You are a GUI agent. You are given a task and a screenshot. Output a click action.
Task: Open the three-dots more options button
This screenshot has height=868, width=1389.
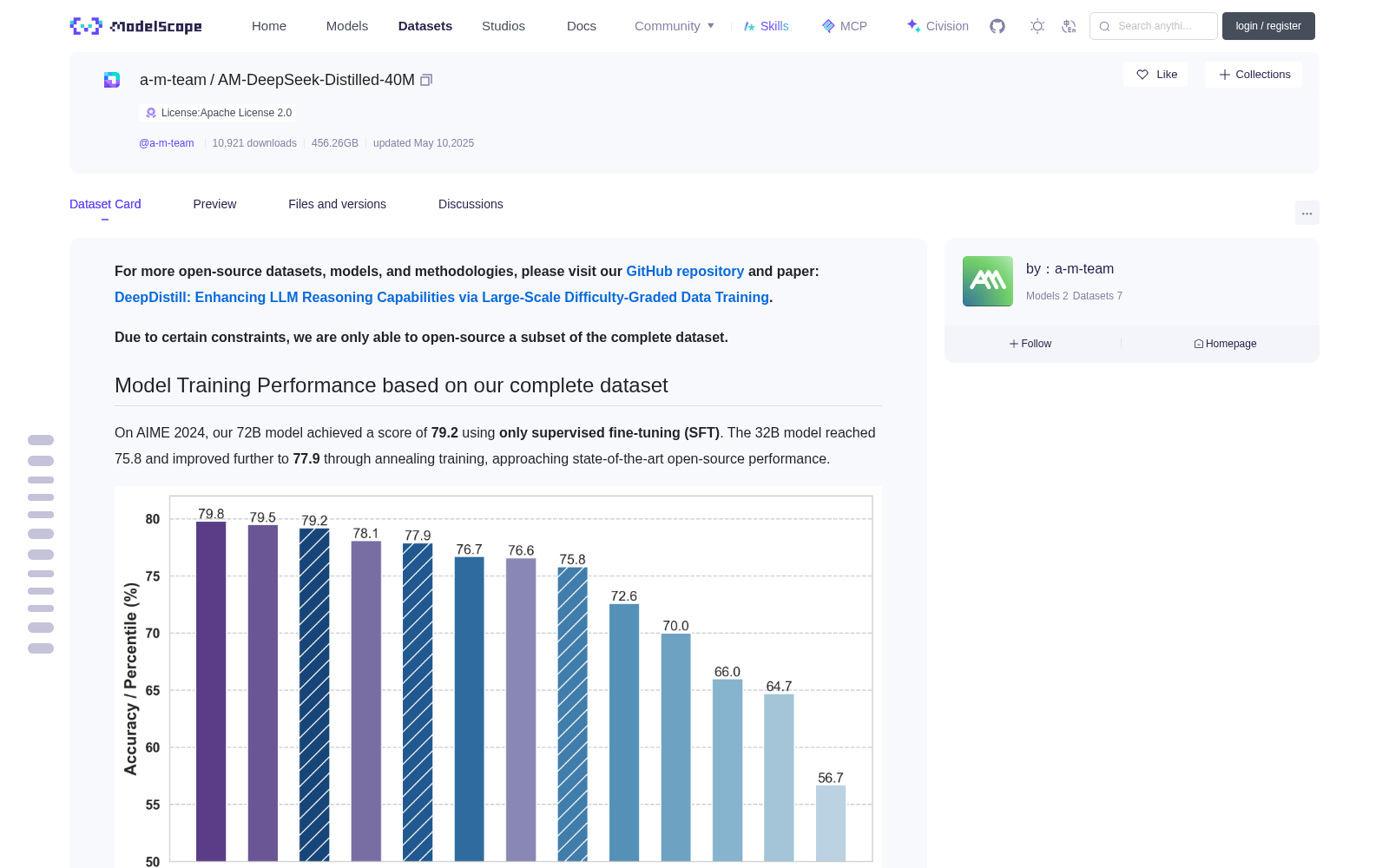pyautogui.click(x=1307, y=213)
